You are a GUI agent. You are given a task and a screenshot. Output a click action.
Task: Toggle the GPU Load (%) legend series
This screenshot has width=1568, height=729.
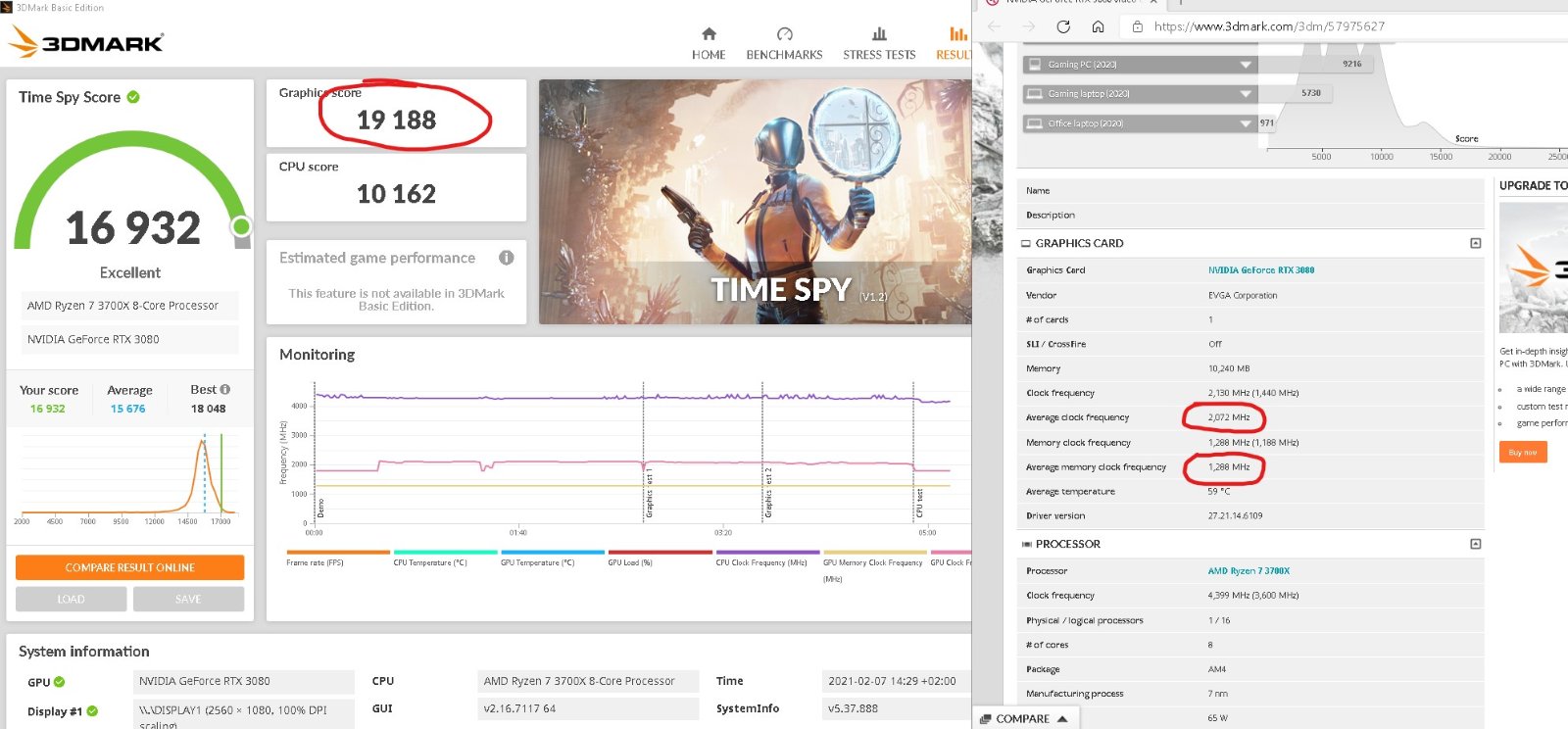click(x=660, y=558)
